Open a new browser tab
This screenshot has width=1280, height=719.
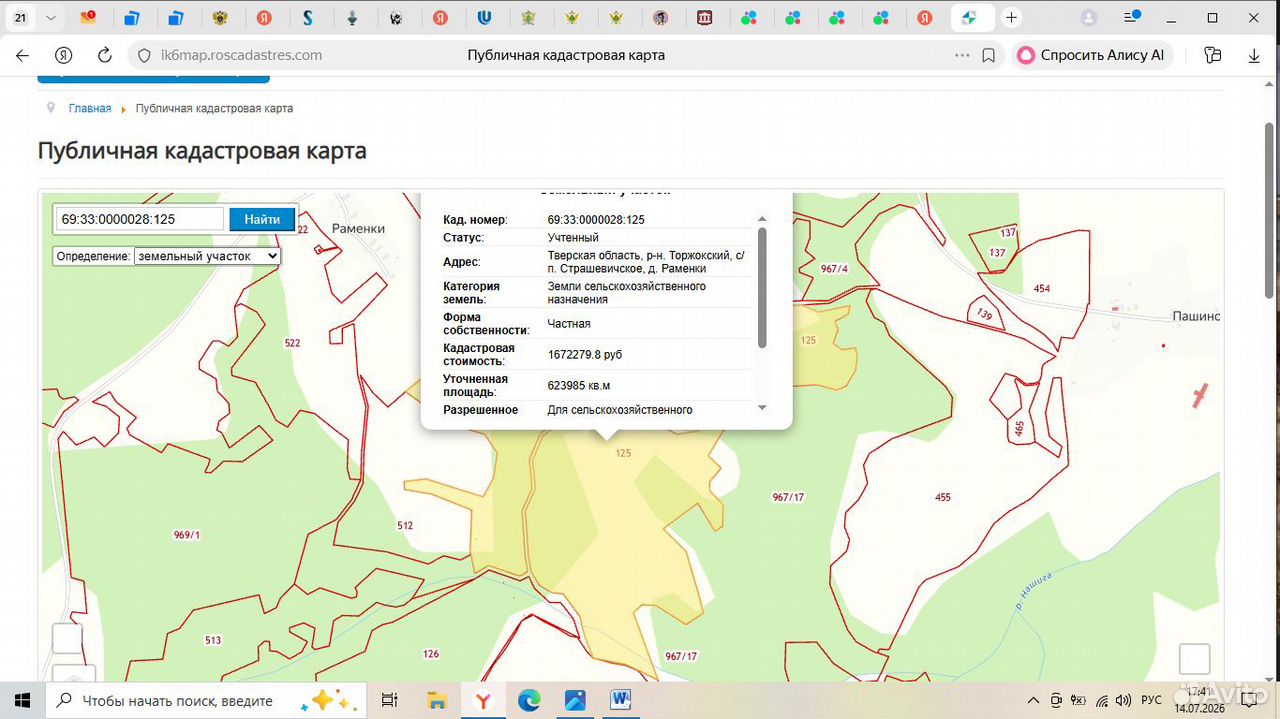[1011, 17]
